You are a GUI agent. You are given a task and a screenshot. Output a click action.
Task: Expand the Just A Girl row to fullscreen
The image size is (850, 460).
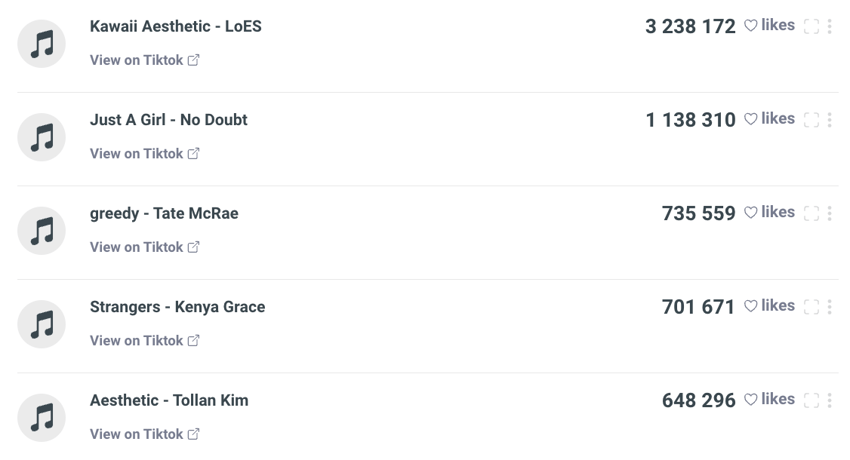pos(811,120)
